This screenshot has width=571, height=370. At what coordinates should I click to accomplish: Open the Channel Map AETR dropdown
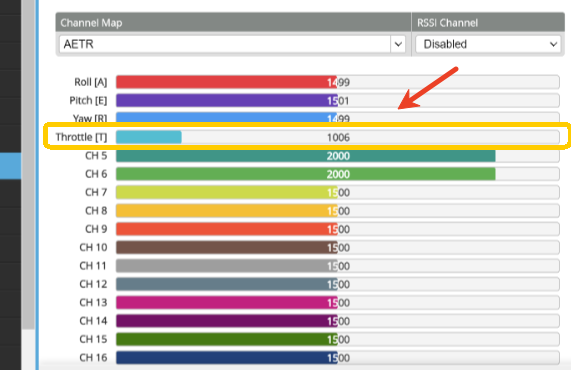pyautogui.click(x=232, y=44)
